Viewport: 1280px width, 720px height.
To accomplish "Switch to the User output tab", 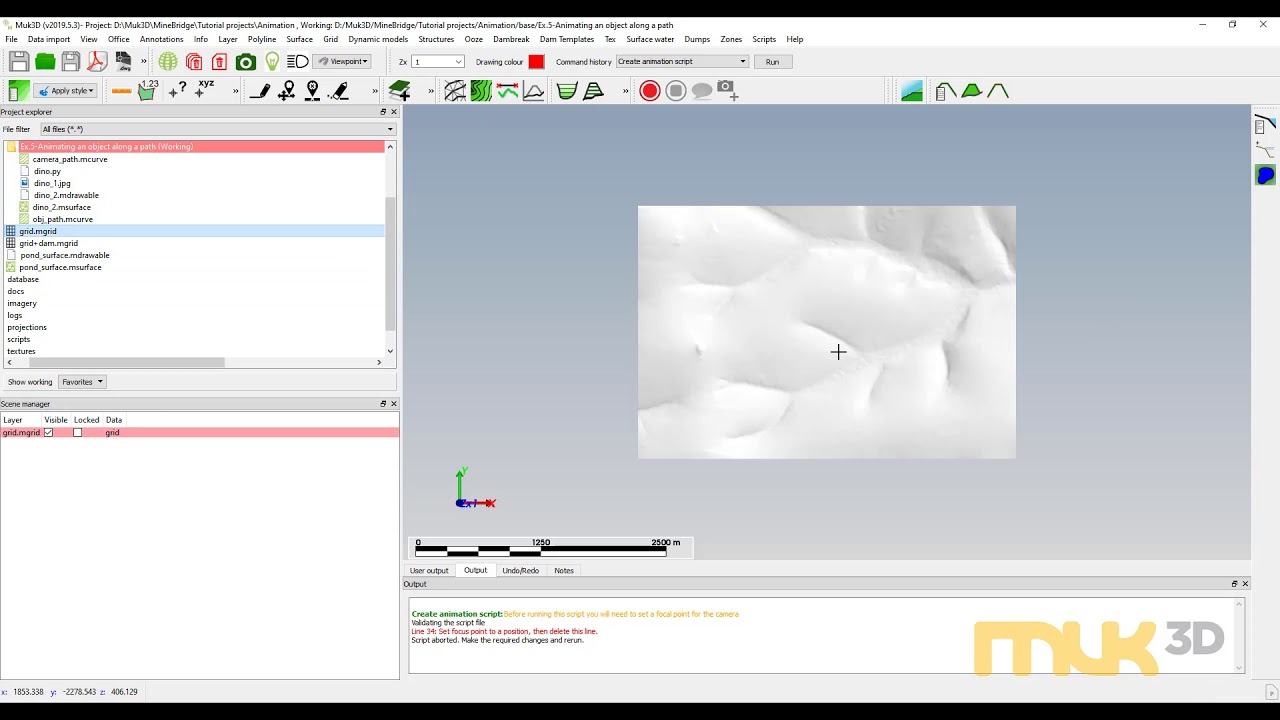I will [x=429, y=571].
